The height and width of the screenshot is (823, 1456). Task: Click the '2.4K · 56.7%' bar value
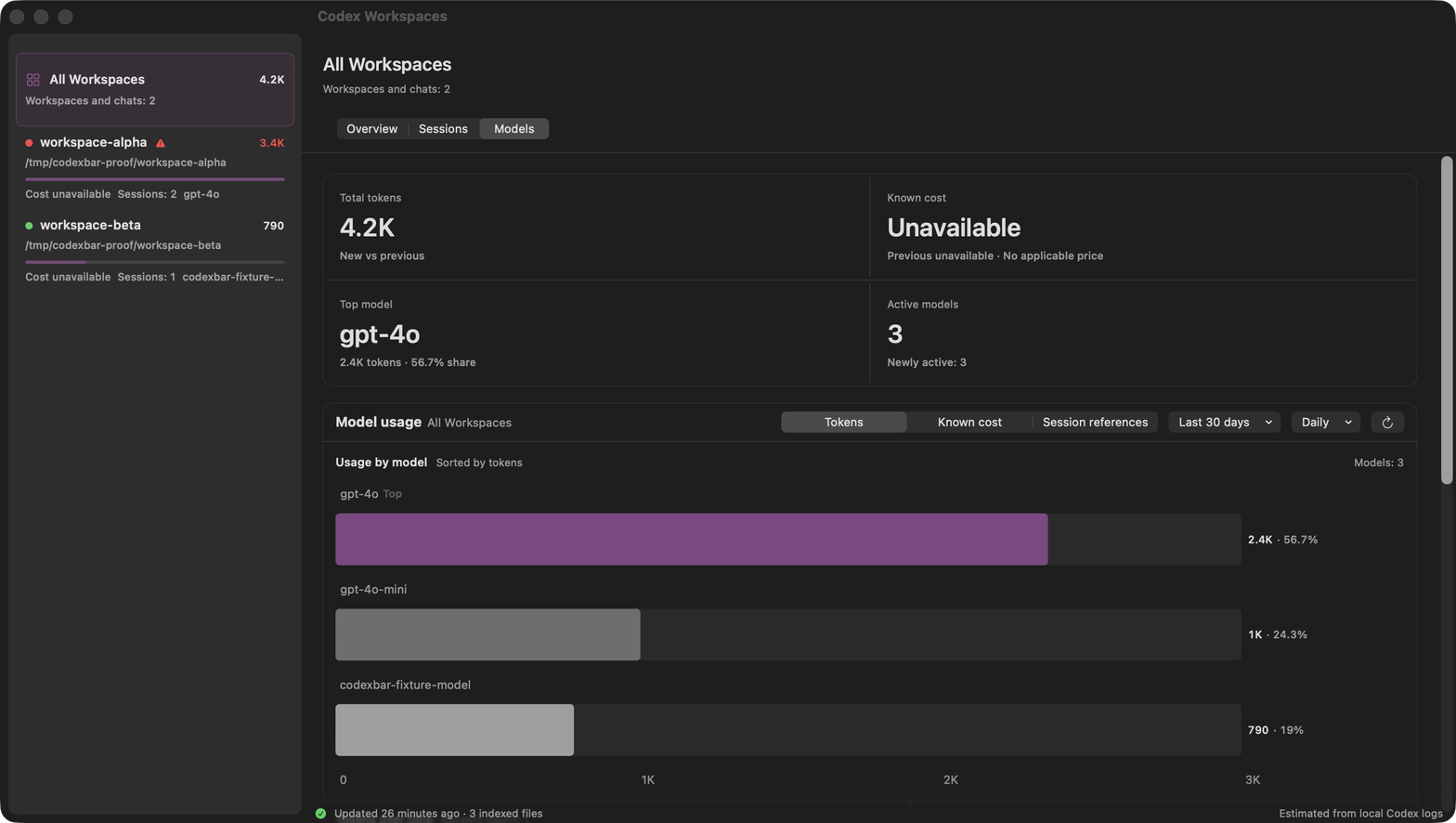point(1282,540)
